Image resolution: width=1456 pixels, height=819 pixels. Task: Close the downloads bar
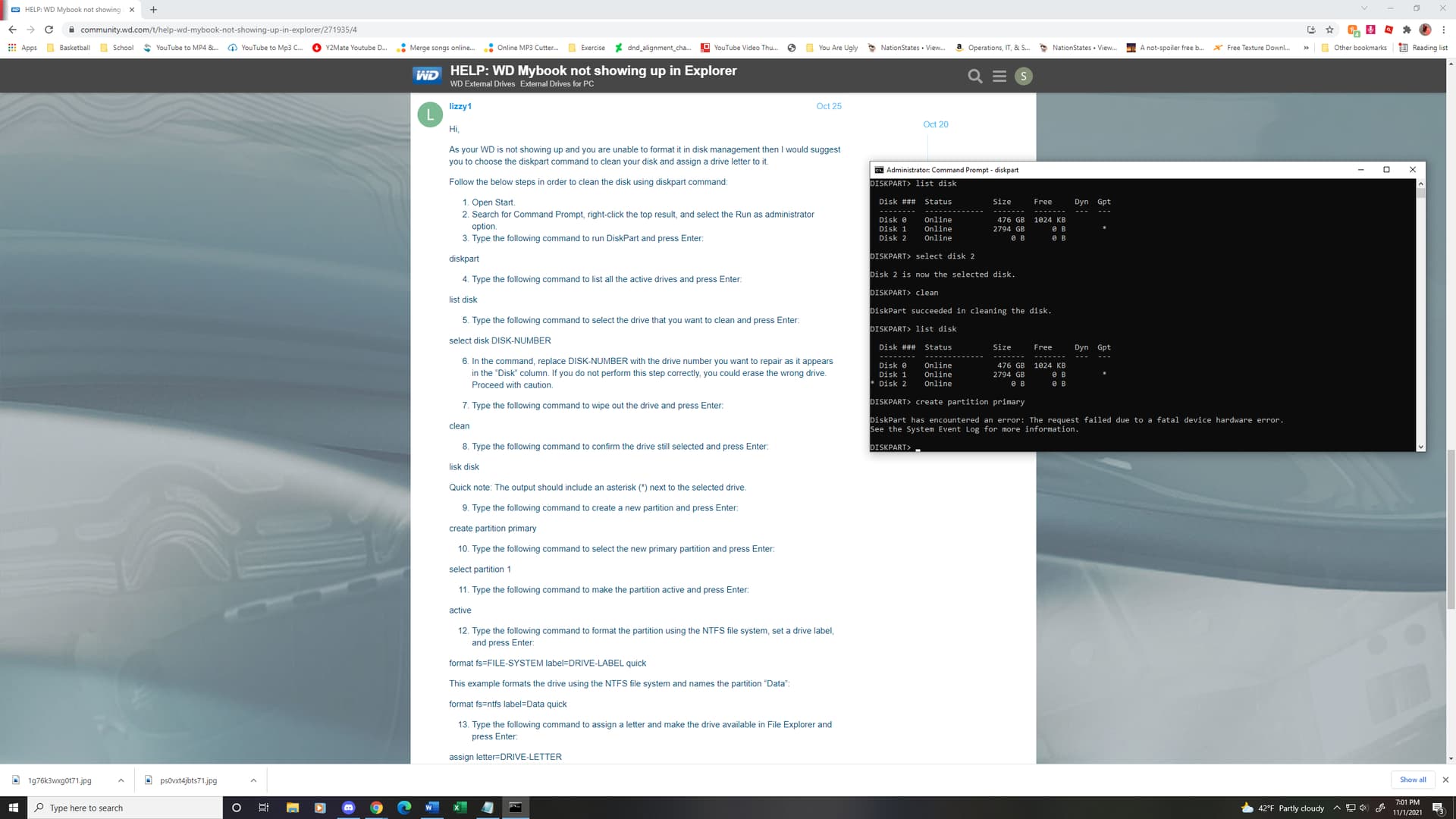[1445, 780]
